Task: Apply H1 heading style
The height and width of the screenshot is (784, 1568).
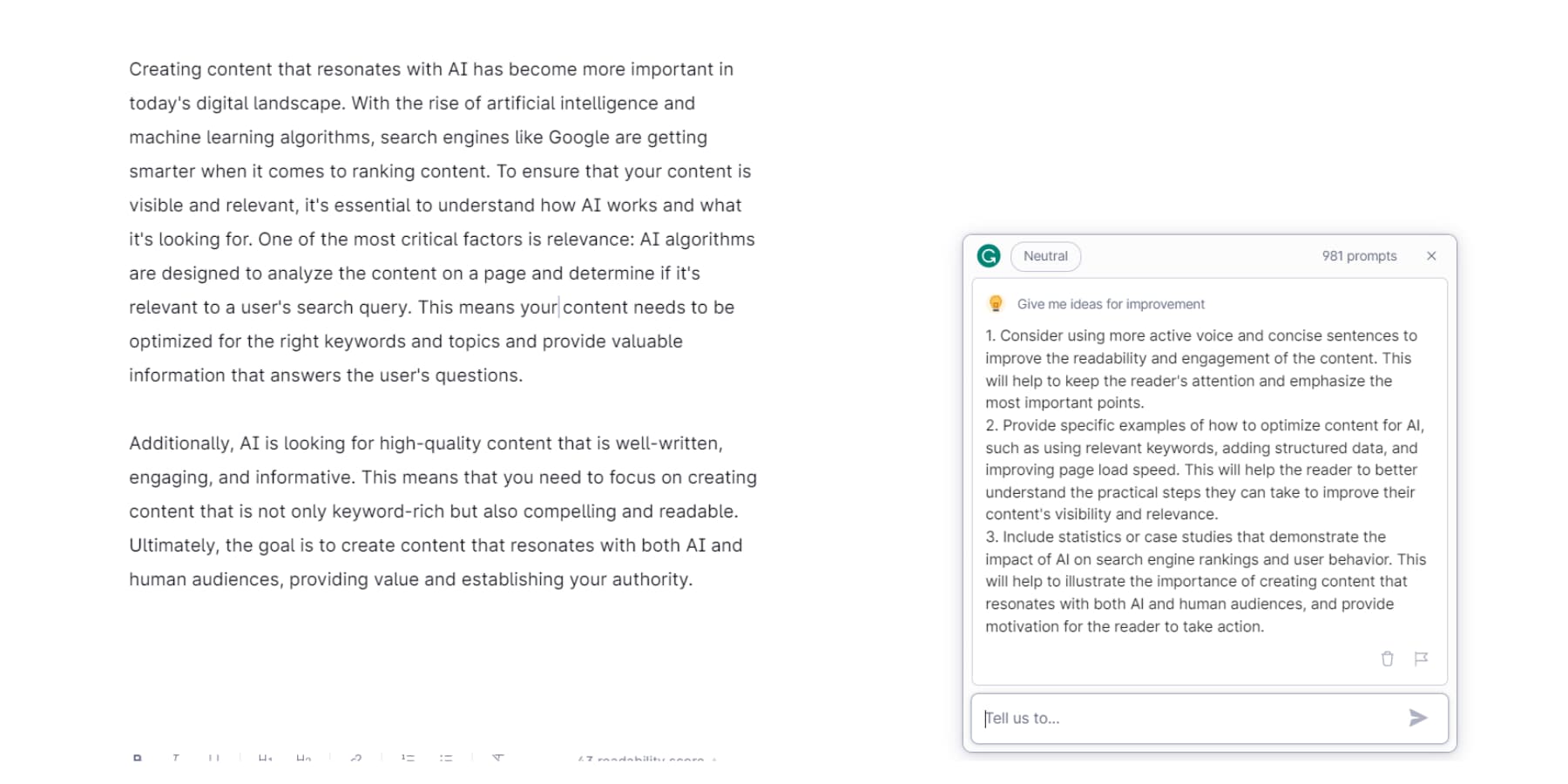Action: [x=264, y=760]
